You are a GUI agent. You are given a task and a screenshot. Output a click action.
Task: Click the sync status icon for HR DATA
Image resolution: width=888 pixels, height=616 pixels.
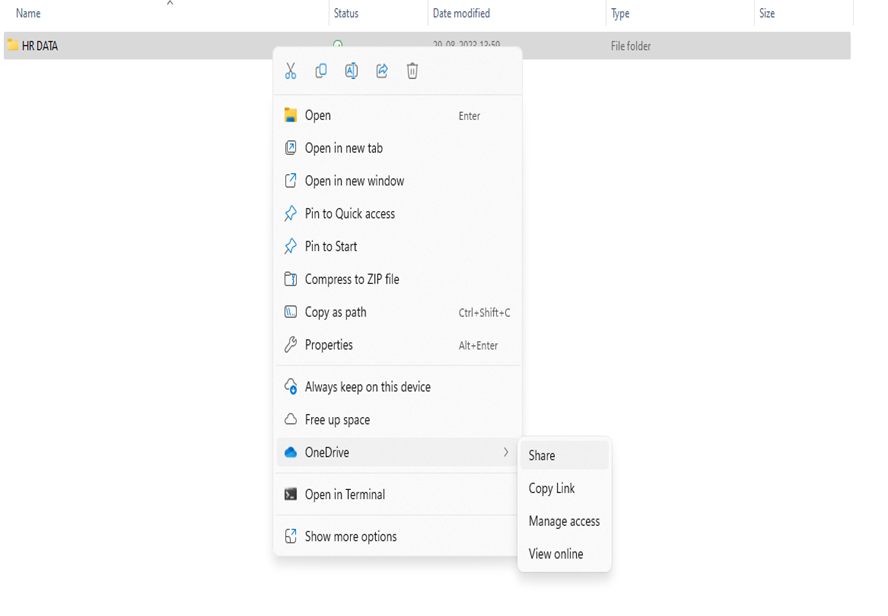point(338,45)
